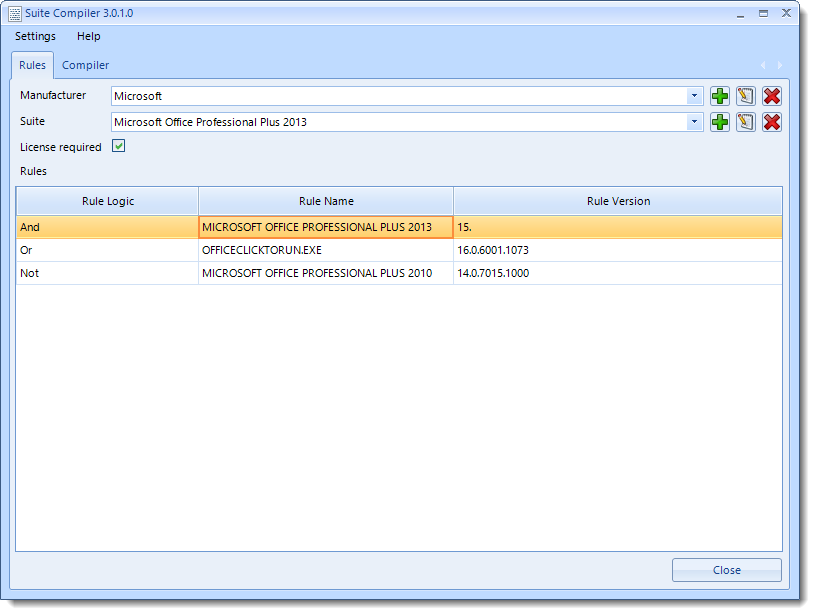Switch to the Compiler tab

[x=85, y=66]
